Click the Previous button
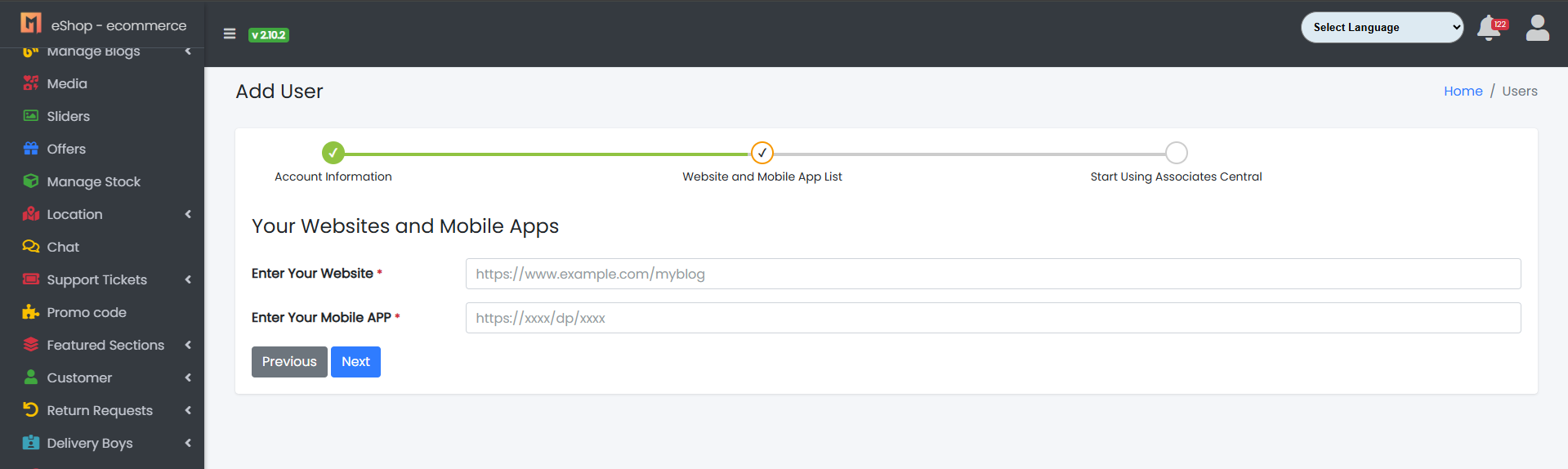 pyautogui.click(x=289, y=362)
